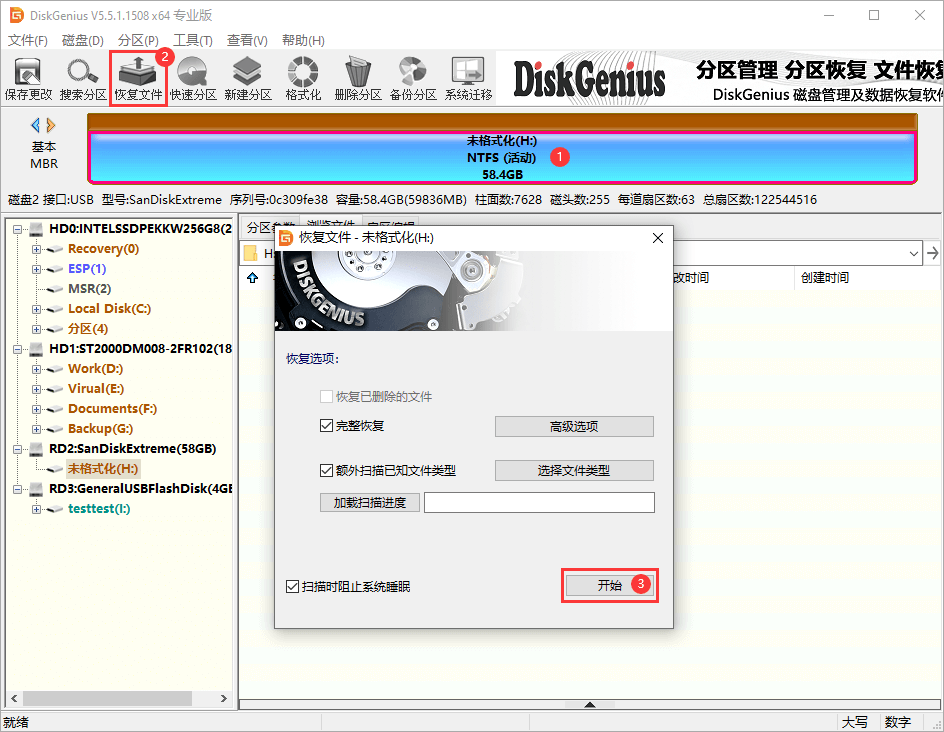Click the System Migration (系统迁移) icon
The image size is (944, 732).
(468, 79)
